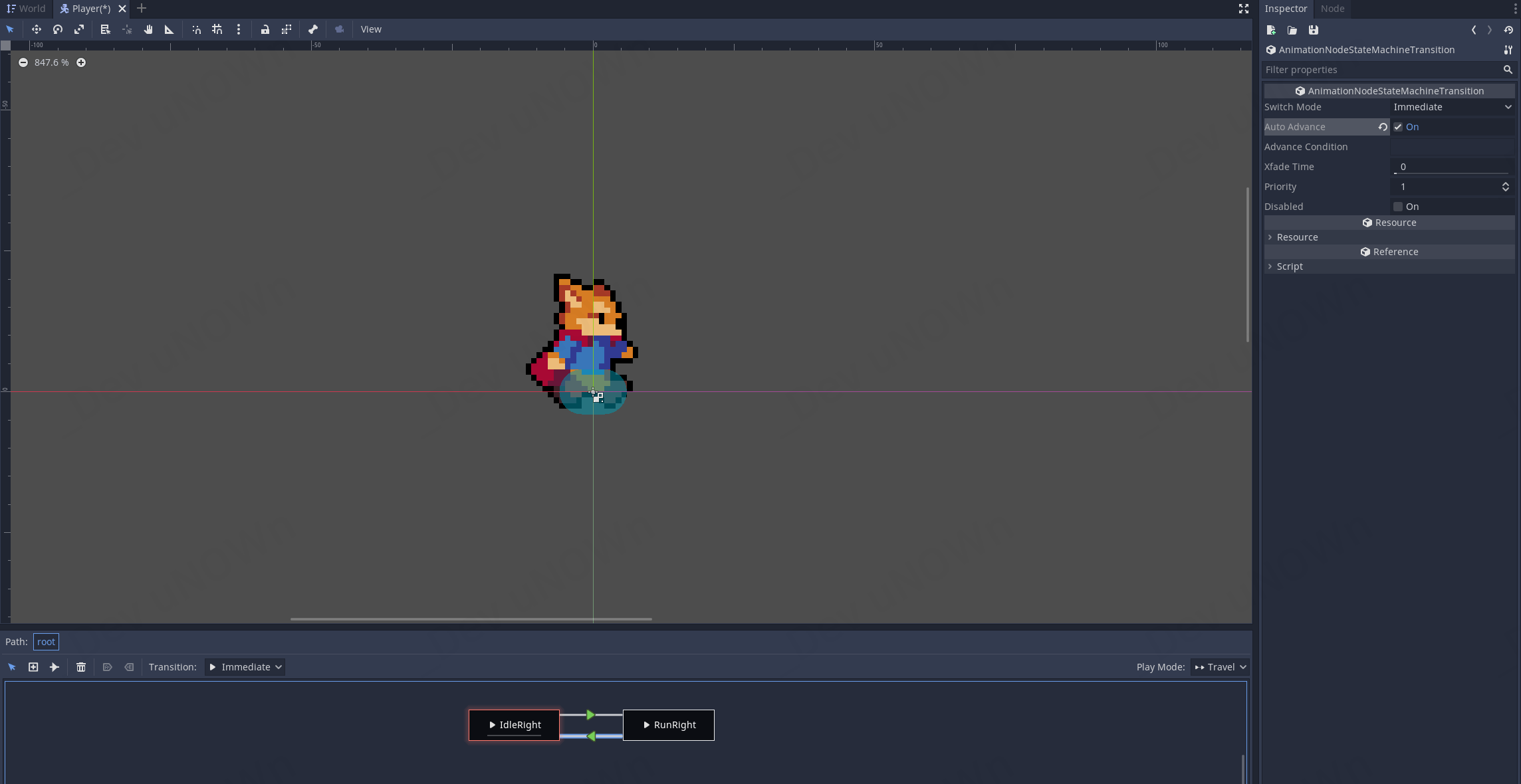Viewport: 1521px width, 784px height.
Task: Choose the connect nodes tool
Action: (x=55, y=667)
